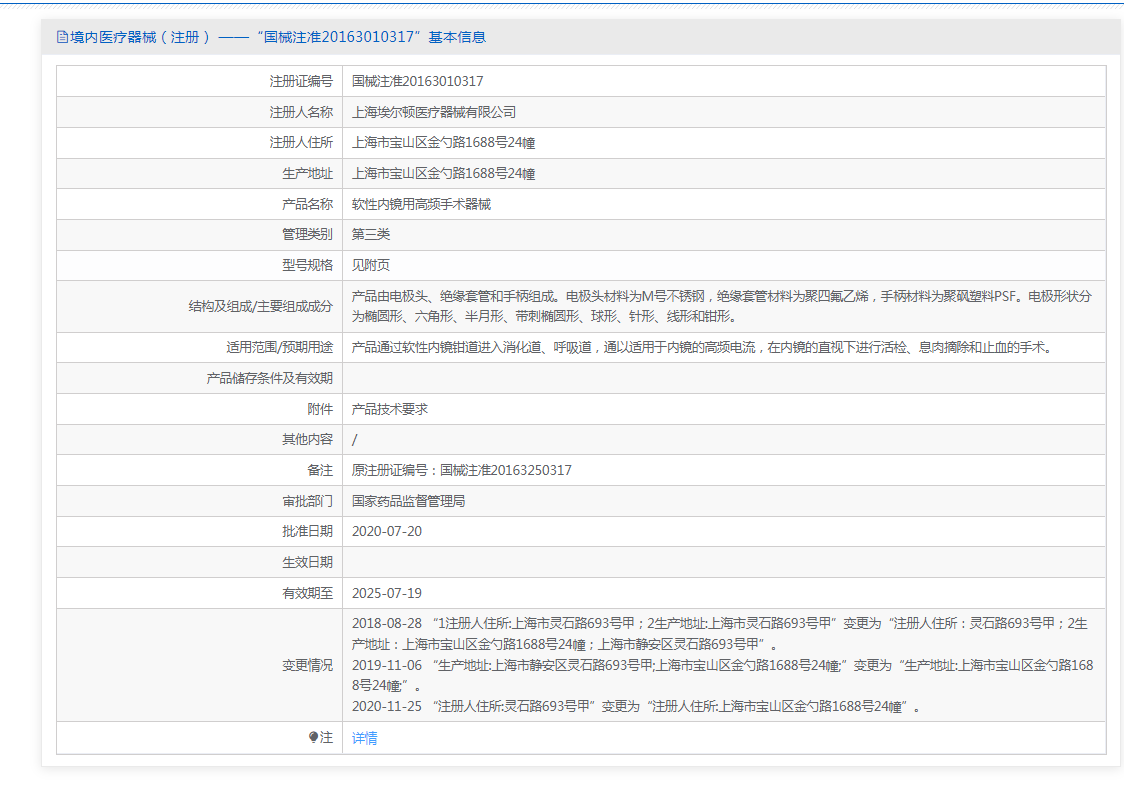Click the empty 生效日期 value cell
Screen dimensions: 1124x785
(x=724, y=562)
